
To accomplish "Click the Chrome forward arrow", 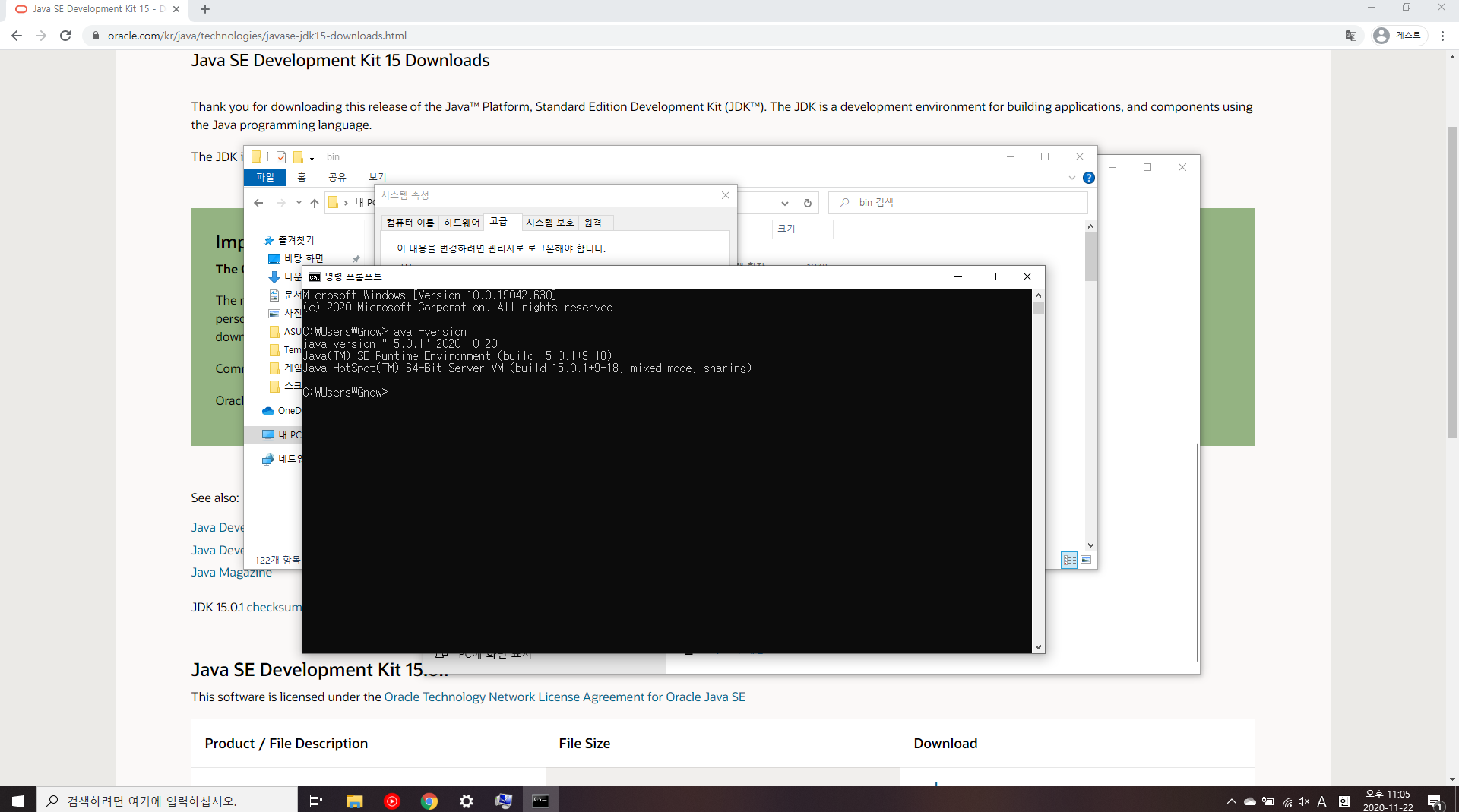I will pyautogui.click(x=41, y=36).
